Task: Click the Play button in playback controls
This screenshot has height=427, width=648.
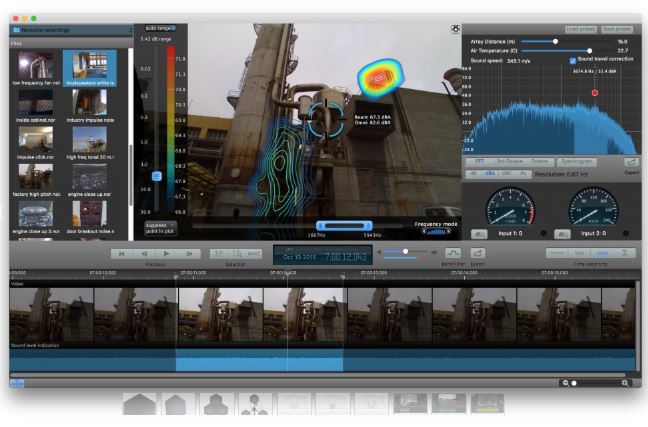Action: tap(167, 254)
